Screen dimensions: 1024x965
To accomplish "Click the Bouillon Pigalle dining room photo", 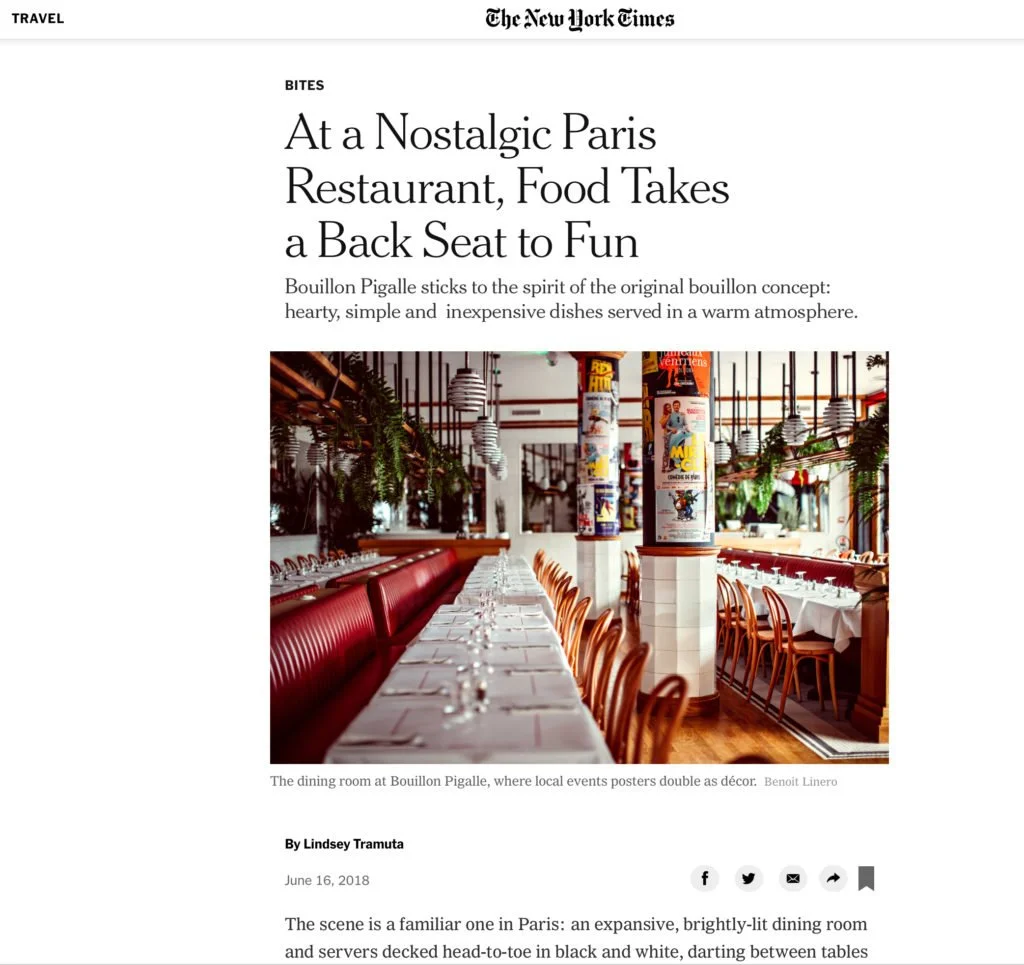I will click(579, 557).
